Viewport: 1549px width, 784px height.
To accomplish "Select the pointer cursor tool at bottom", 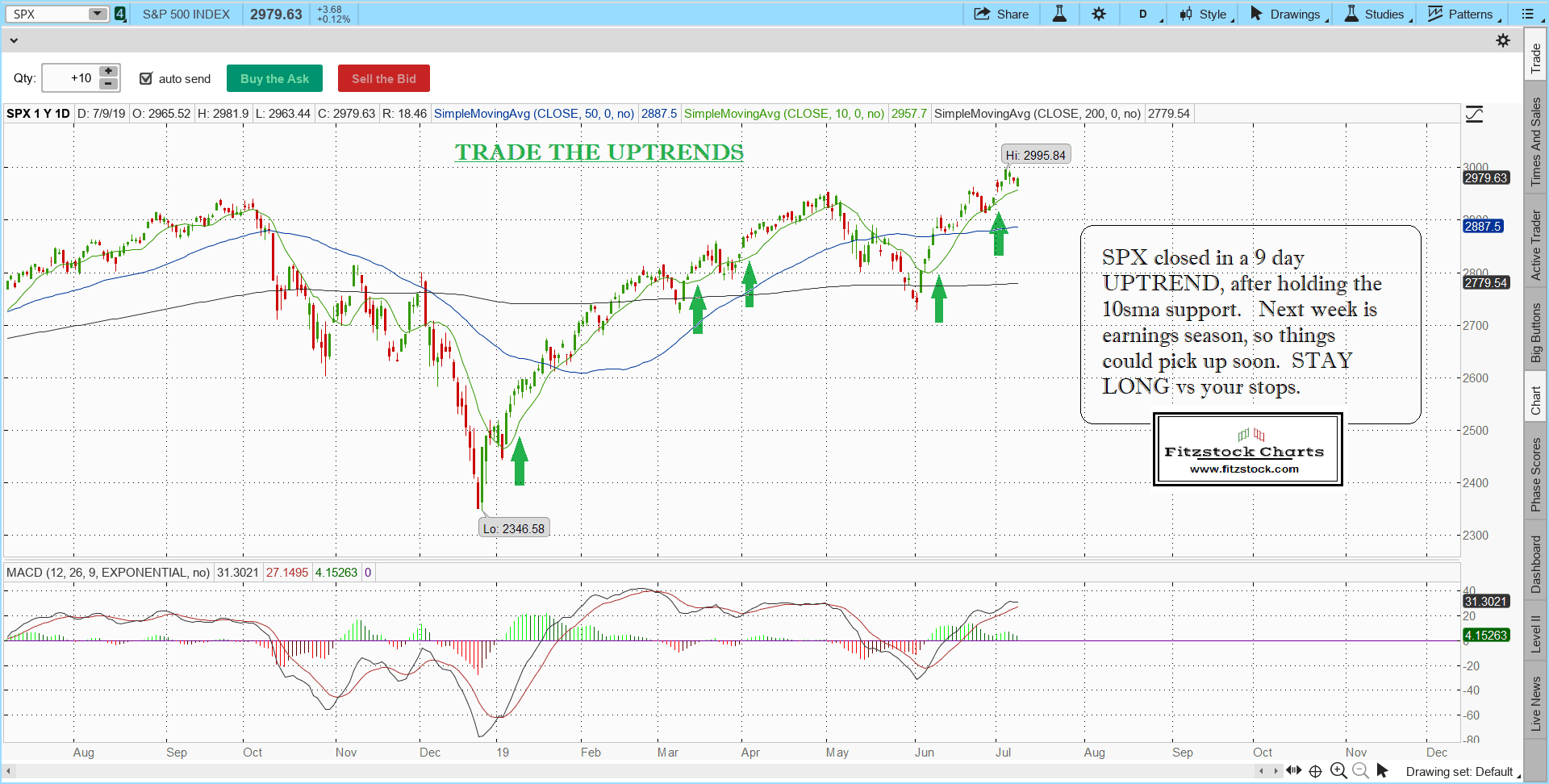I will (1382, 770).
